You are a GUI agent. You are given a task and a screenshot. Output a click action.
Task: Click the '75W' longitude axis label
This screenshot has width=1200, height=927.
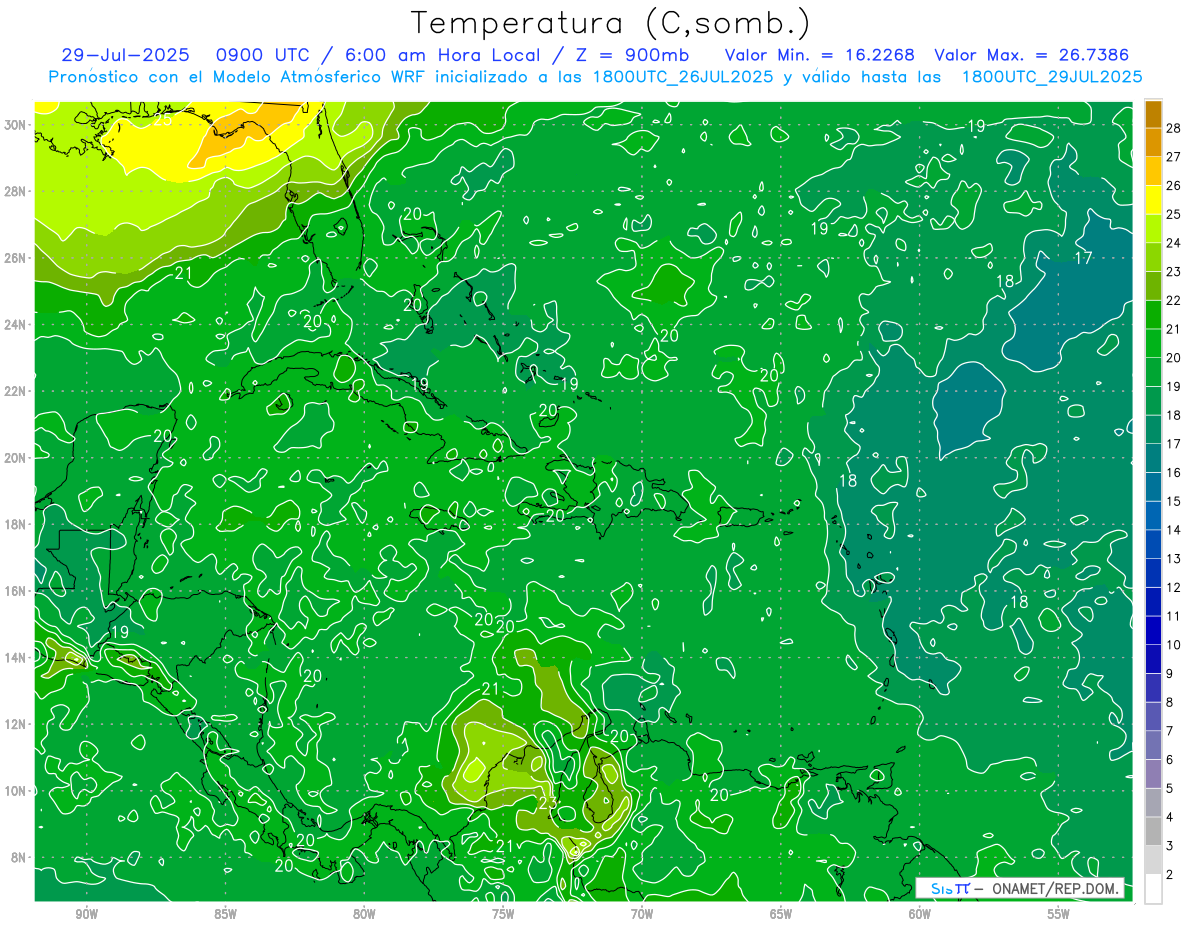[503, 914]
